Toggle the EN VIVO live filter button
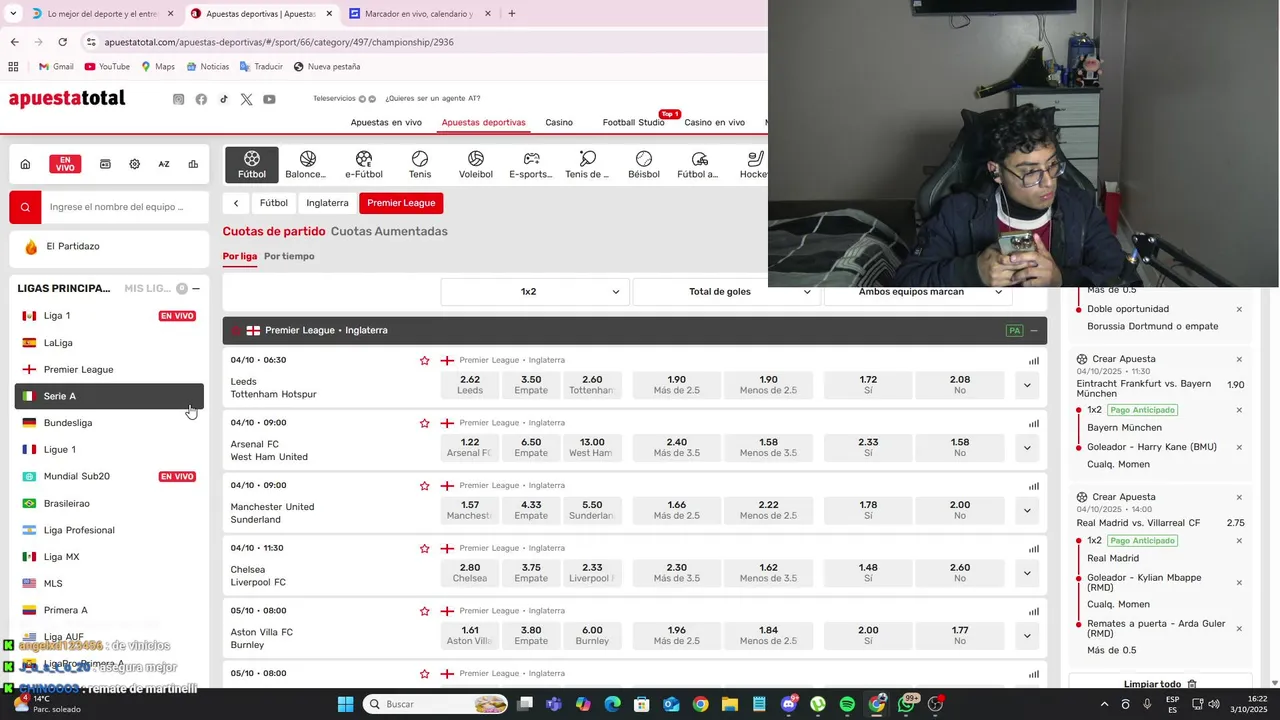Image resolution: width=1280 pixels, height=720 pixels. tap(65, 164)
